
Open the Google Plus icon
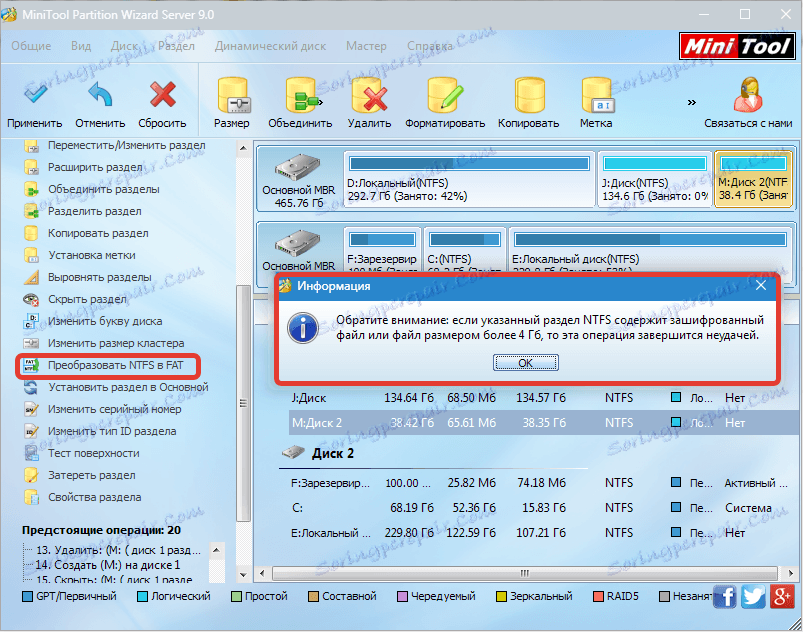[782, 596]
